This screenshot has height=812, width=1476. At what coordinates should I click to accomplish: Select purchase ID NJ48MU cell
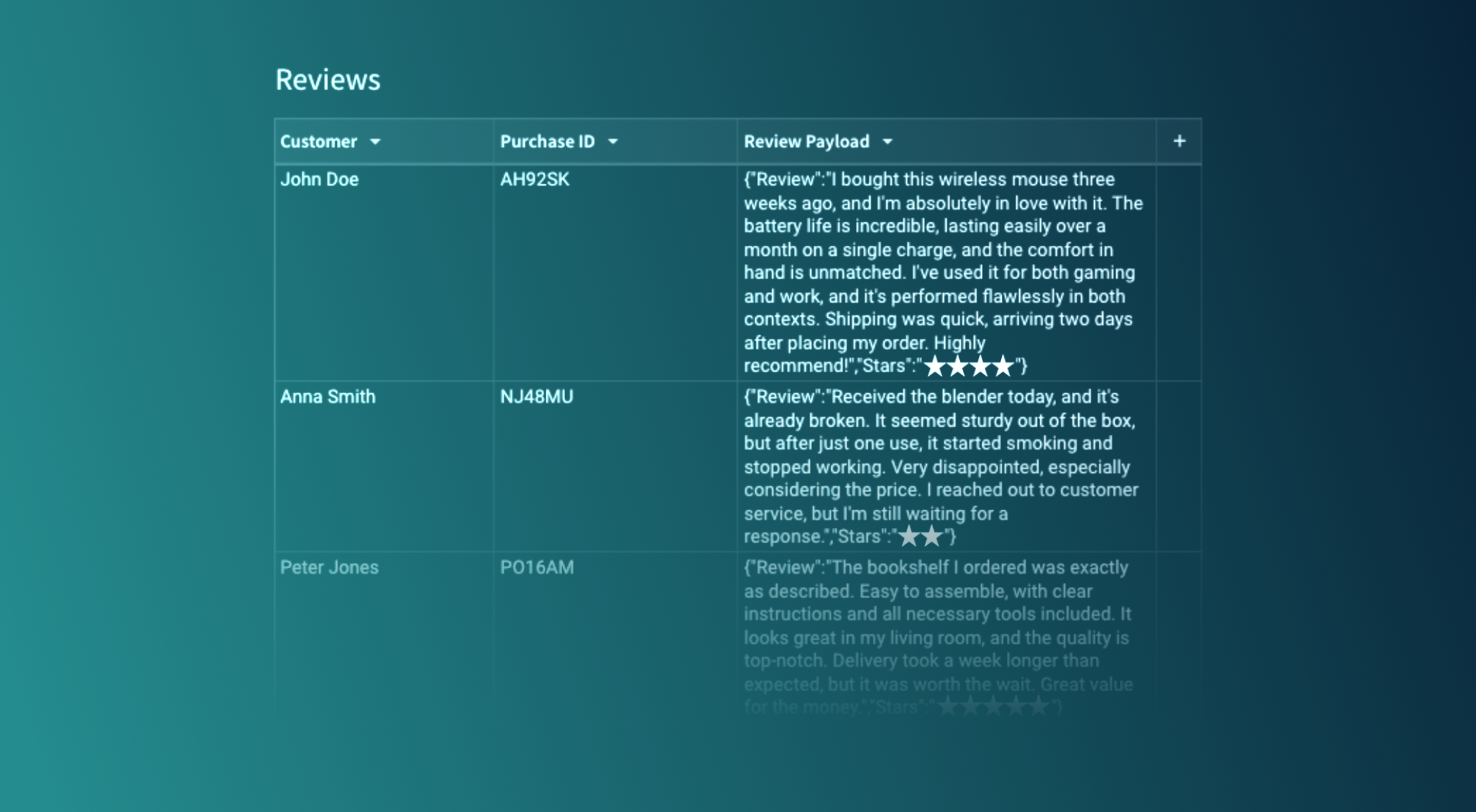[615, 467]
